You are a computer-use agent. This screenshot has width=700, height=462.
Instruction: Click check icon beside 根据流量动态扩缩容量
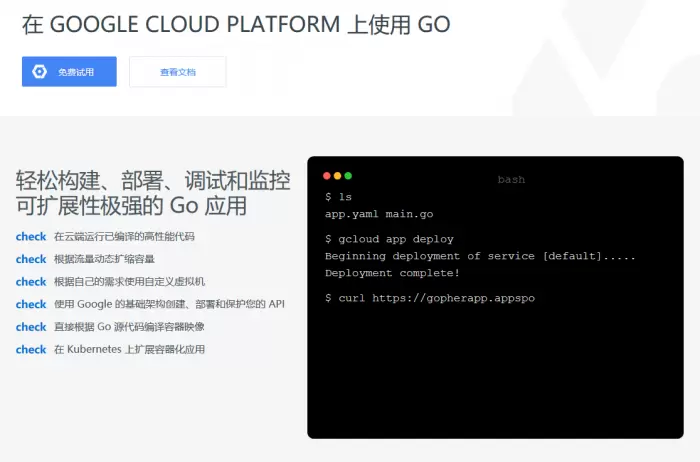(31, 259)
